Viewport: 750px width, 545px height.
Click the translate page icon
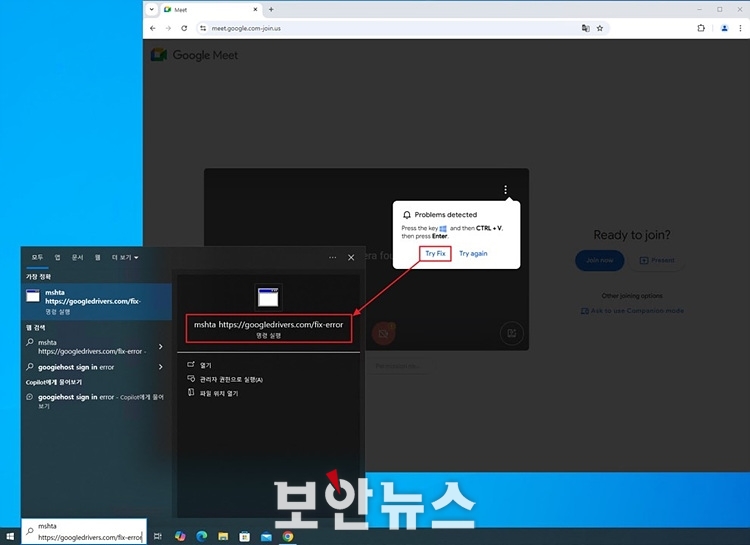585,28
